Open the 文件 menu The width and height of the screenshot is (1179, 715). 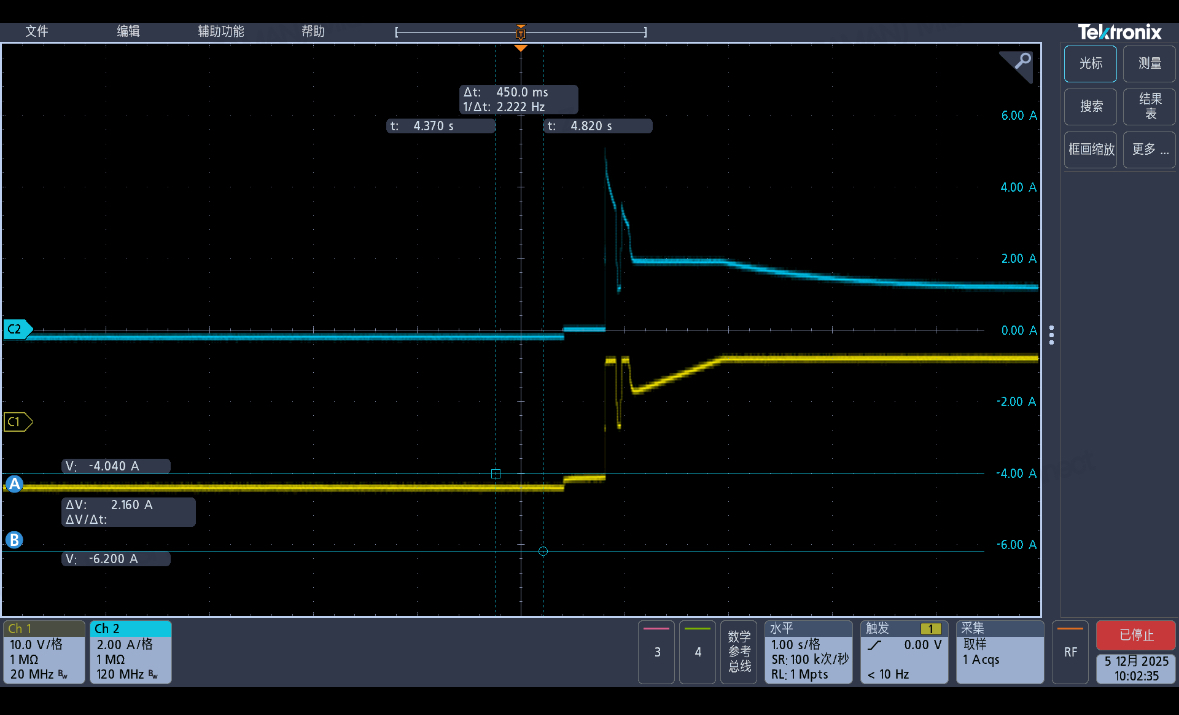(37, 31)
